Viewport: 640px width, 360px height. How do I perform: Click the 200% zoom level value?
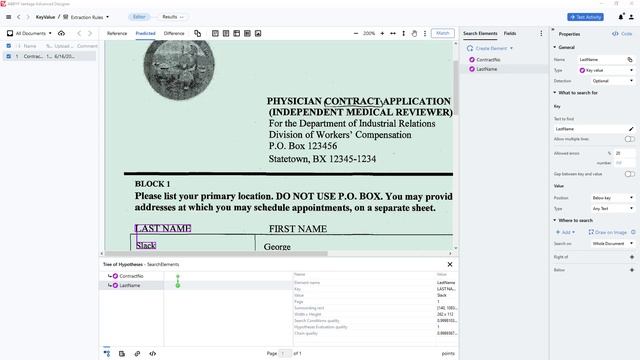(369, 33)
